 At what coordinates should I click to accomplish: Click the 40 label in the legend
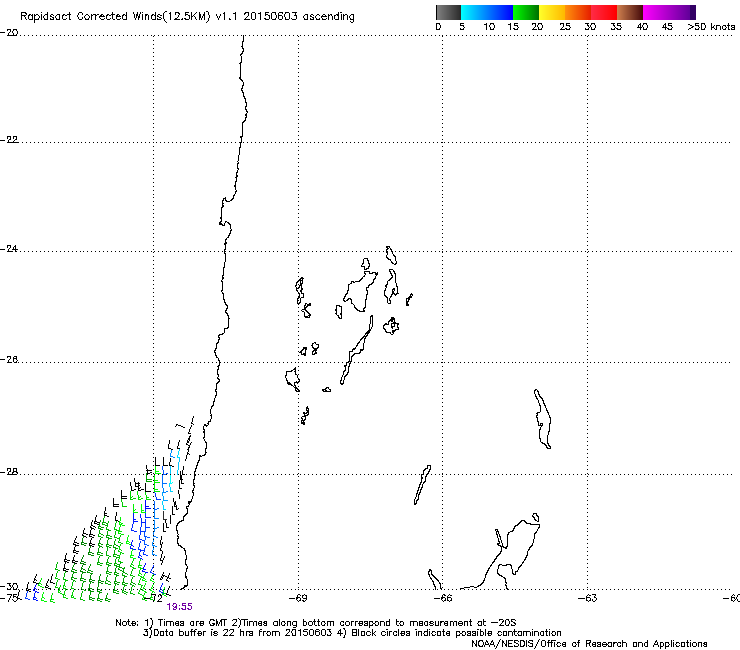tap(642, 27)
